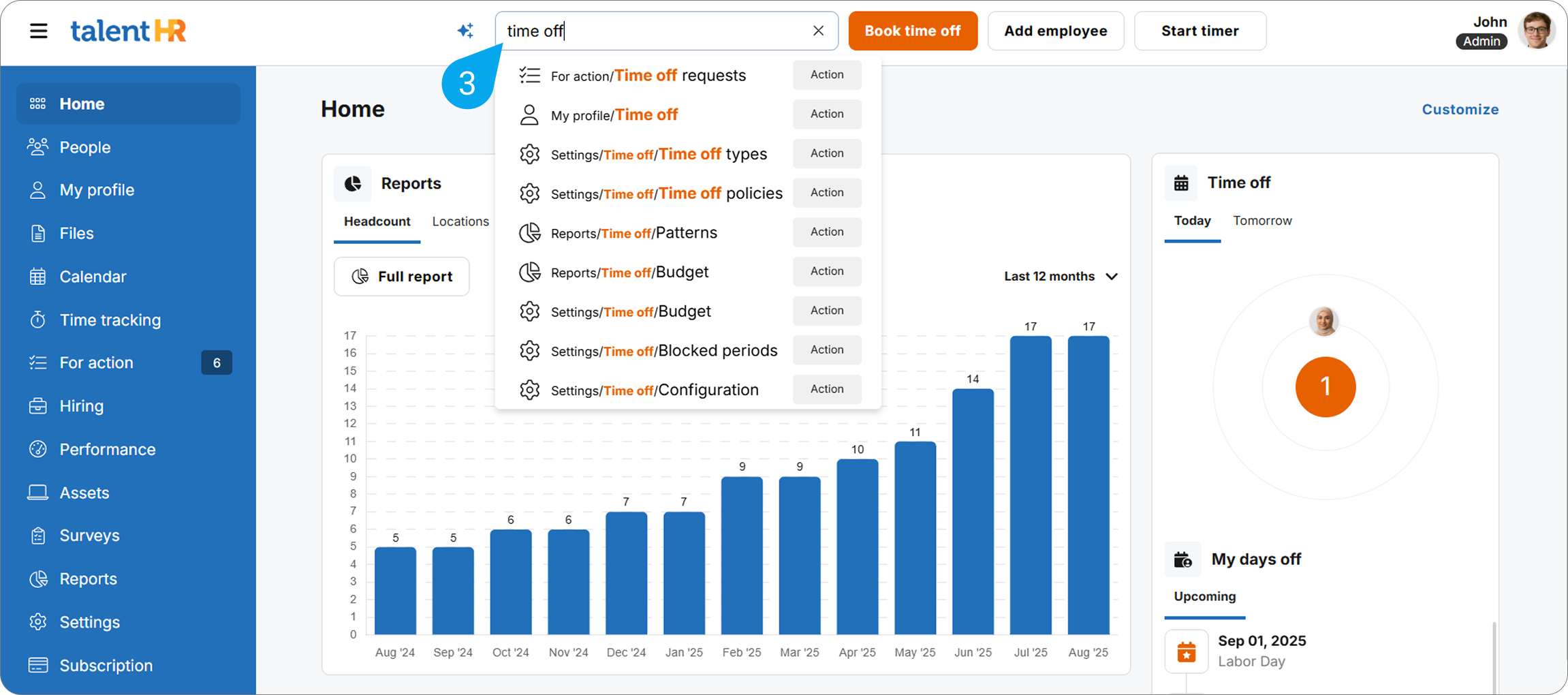The image size is (1568, 695).
Task: Click the People icon in sidebar
Action: point(37,146)
